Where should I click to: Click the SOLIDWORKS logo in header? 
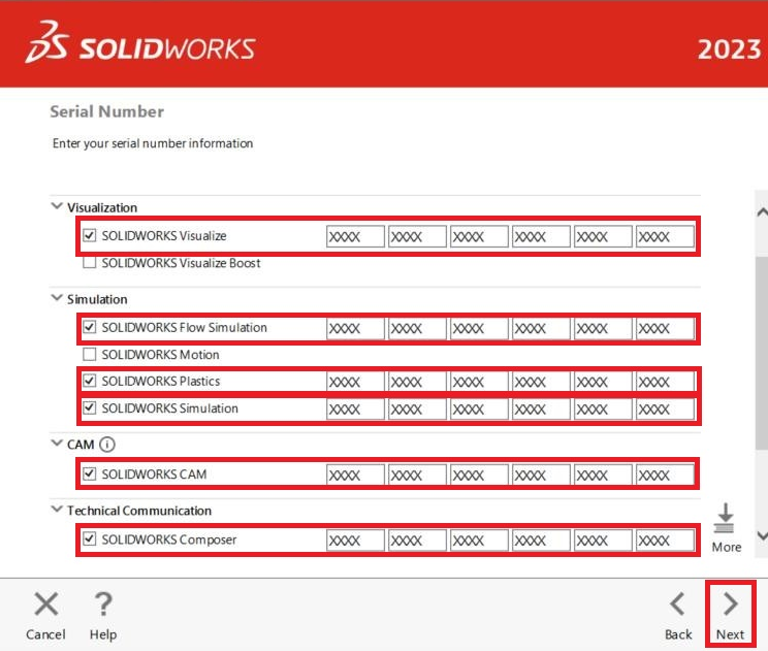(x=140, y=47)
